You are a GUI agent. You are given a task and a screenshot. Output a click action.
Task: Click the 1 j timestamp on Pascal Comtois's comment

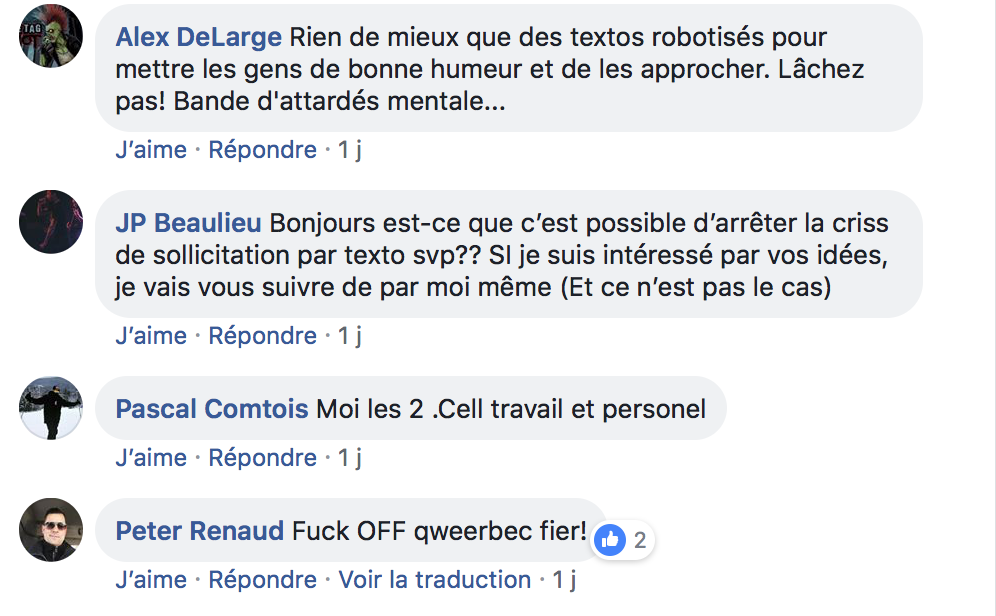pyautogui.click(x=349, y=458)
